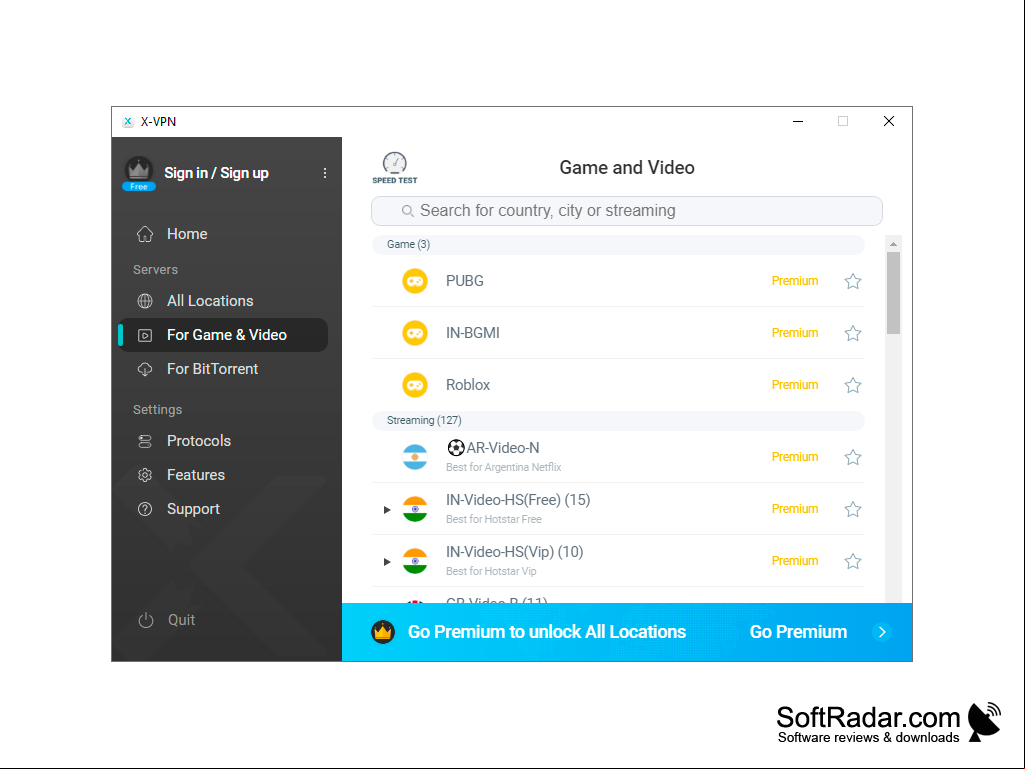Click the Support question mark icon
This screenshot has height=769, width=1025.
145,509
